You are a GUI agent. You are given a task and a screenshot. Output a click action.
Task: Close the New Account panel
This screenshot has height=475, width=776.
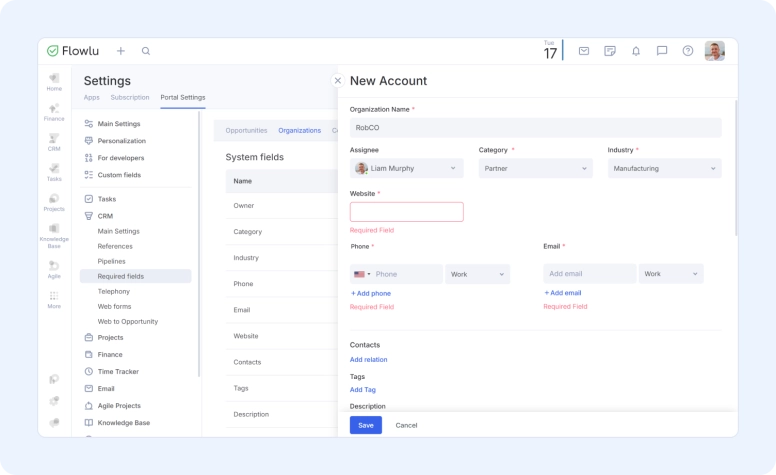[338, 81]
